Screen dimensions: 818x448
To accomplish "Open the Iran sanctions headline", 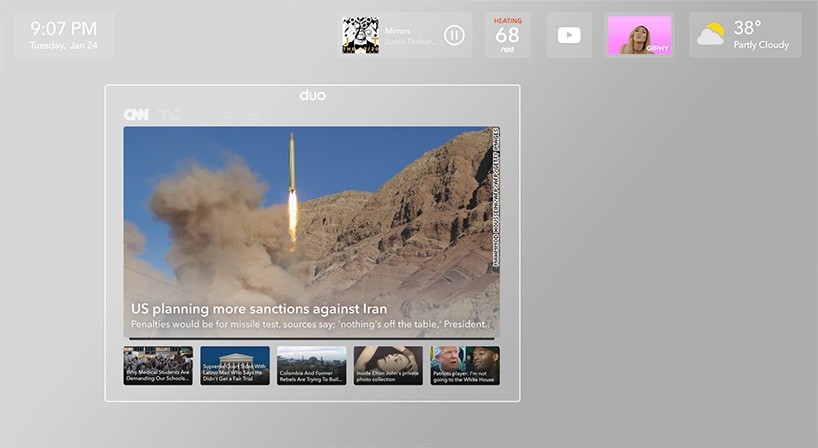I will (x=259, y=309).
